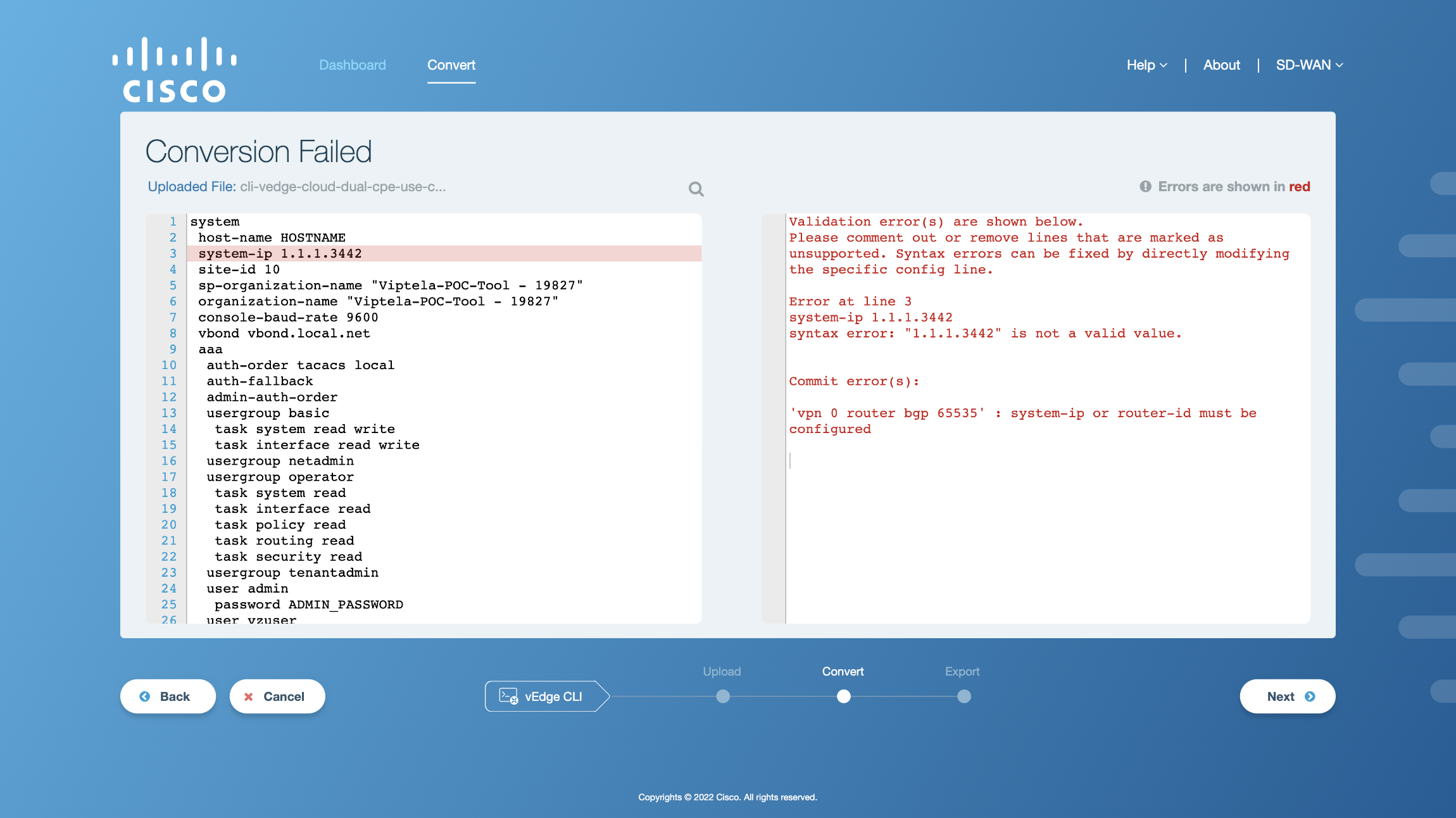Image resolution: width=1456 pixels, height=818 pixels.
Task: Click the error info icon
Action: point(1145,186)
